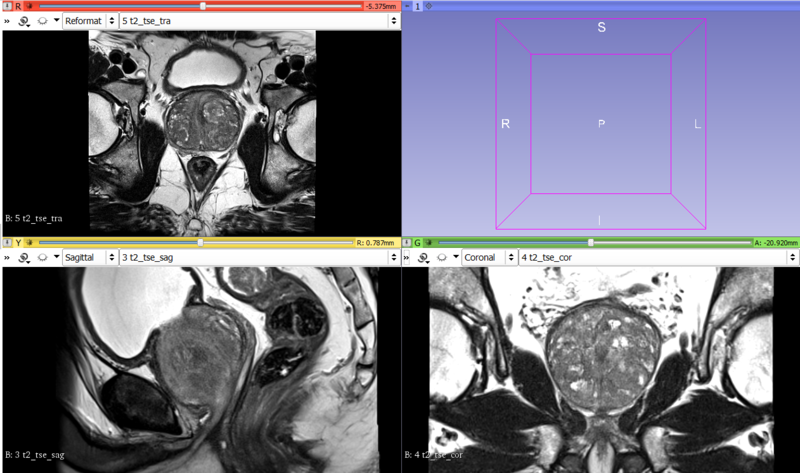Viewport: 800px width, 473px height.
Task: Click the pin icon on the Red slice bar
Action: tap(8, 6)
